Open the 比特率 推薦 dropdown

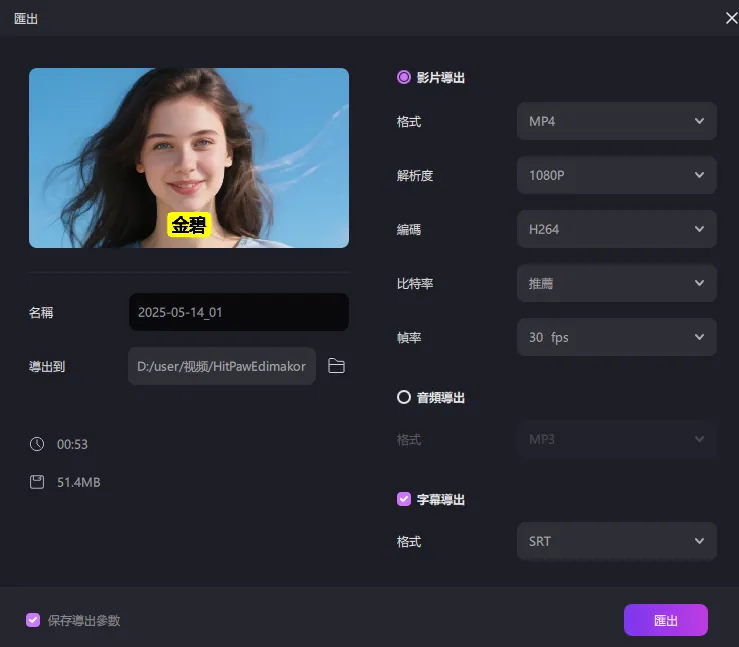[616, 283]
